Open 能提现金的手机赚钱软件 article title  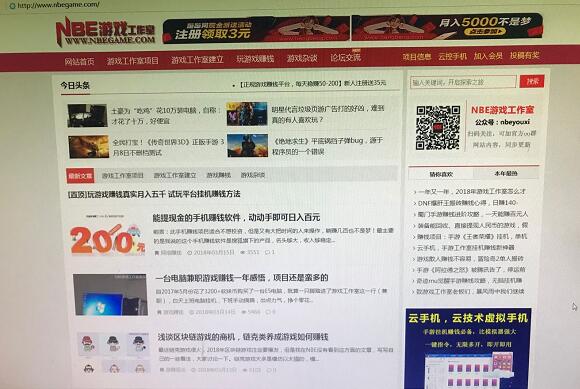click(x=236, y=217)
